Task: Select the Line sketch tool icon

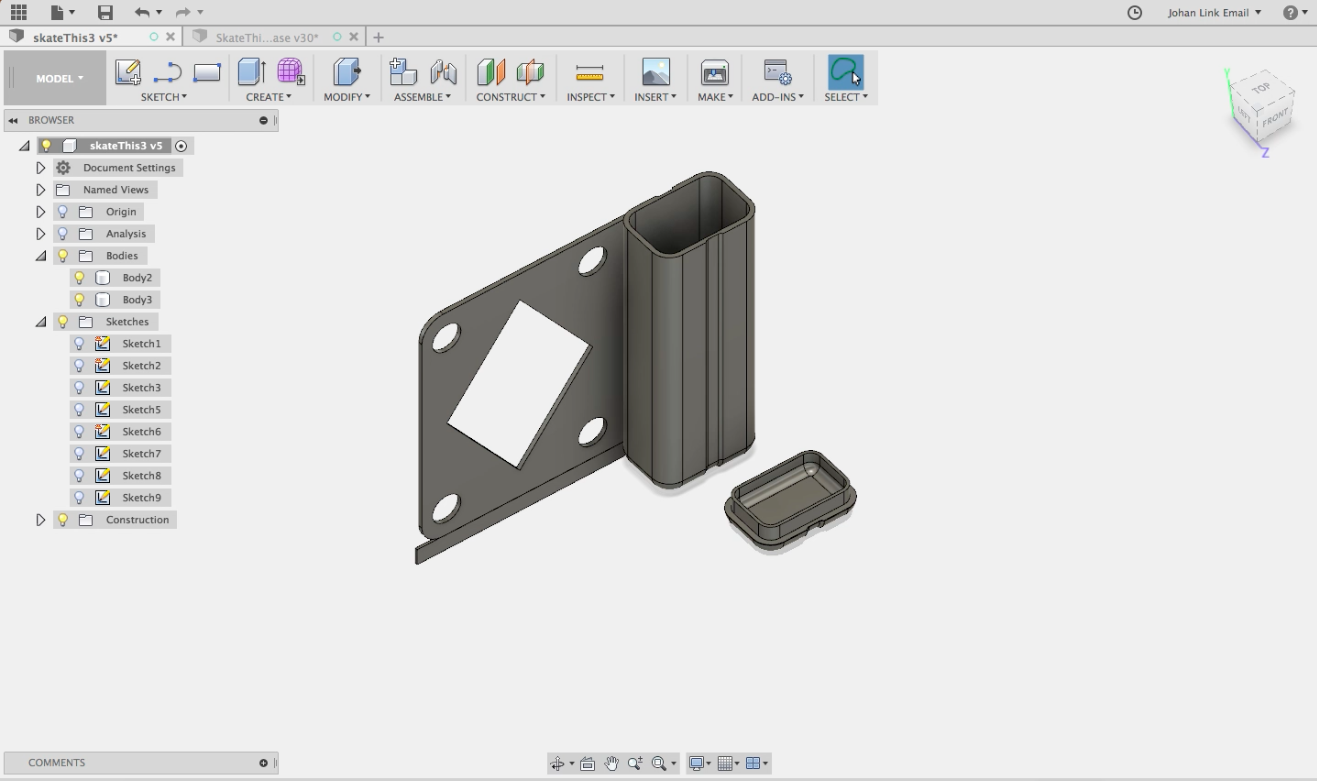Action: [167, 72]
